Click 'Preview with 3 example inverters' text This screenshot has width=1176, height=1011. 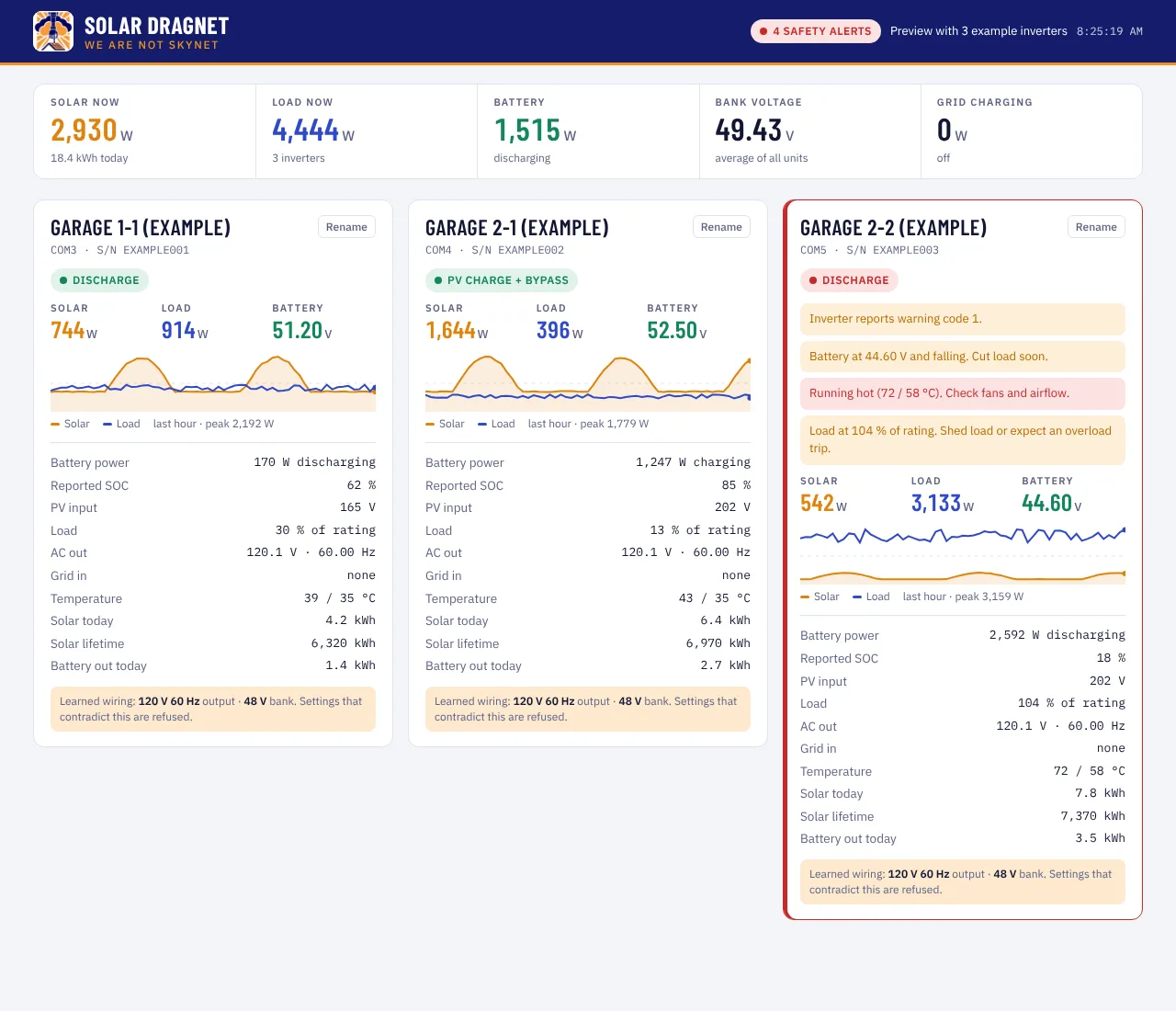978,31
